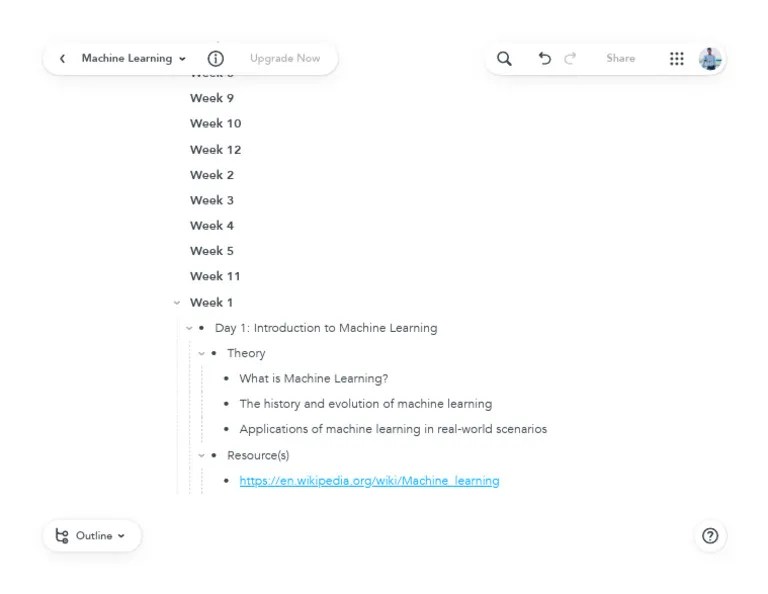Click the 'Resource(s)' text

coord(258,455)
